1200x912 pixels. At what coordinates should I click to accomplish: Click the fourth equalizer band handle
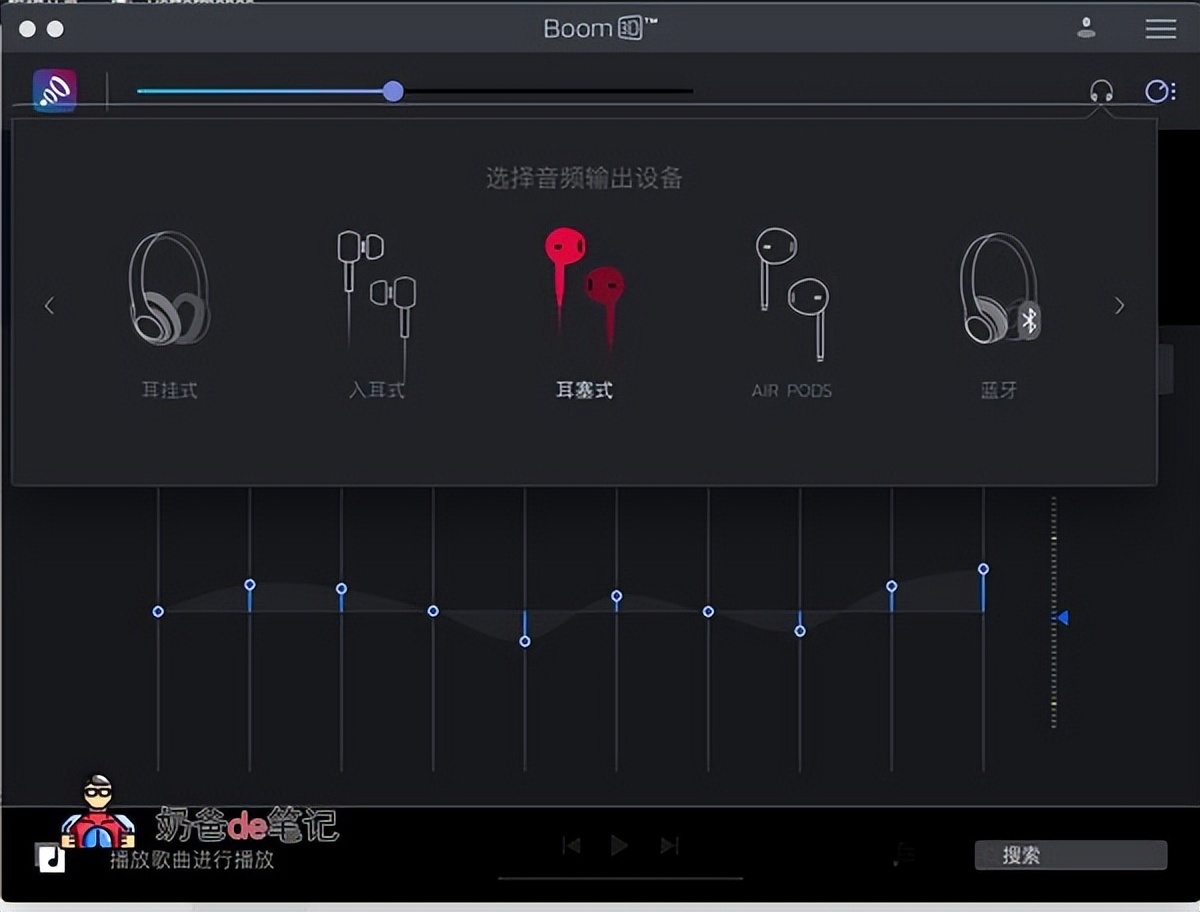click(433, 610)
